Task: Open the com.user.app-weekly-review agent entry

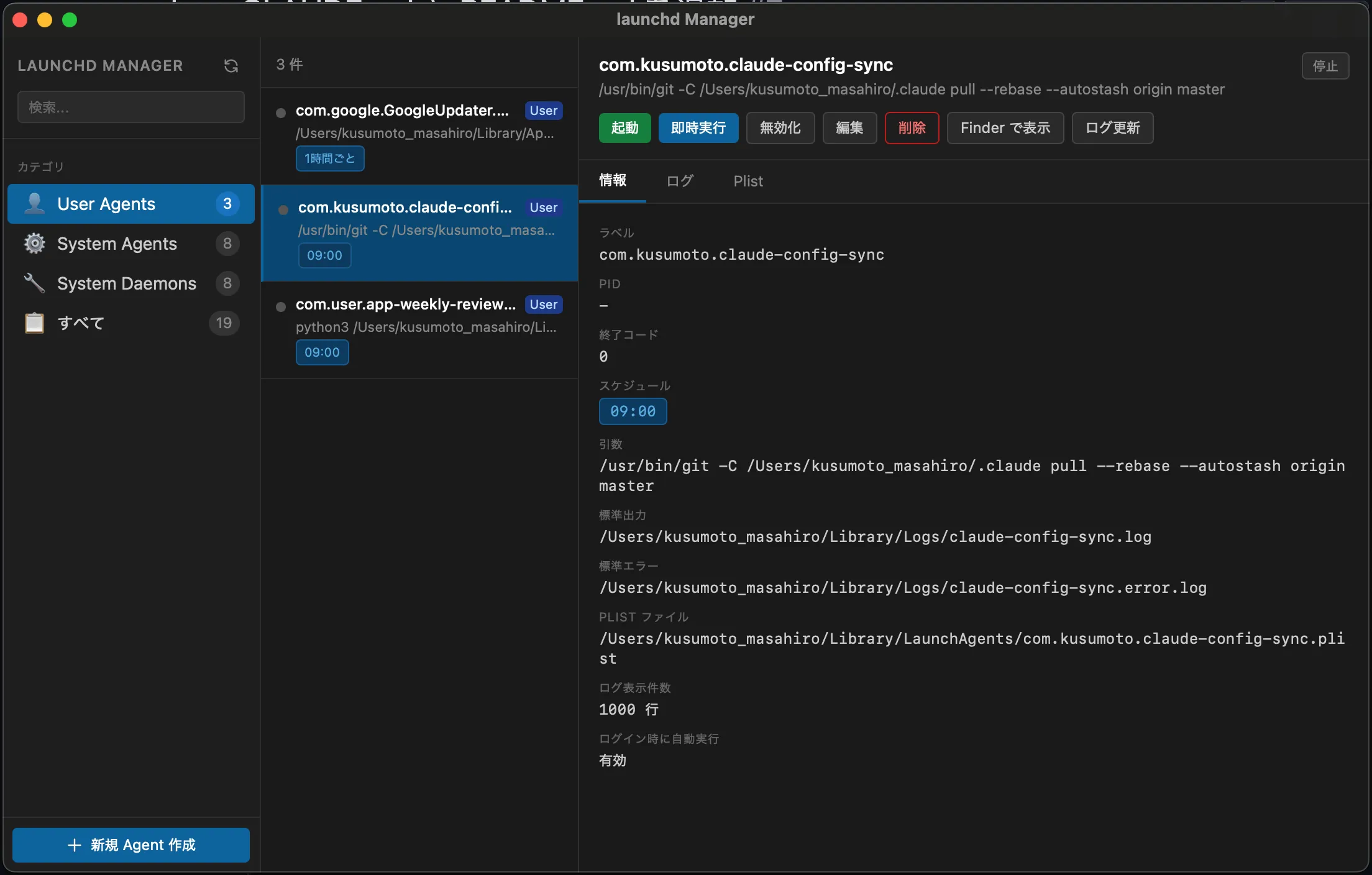Action: pos(420,330)
